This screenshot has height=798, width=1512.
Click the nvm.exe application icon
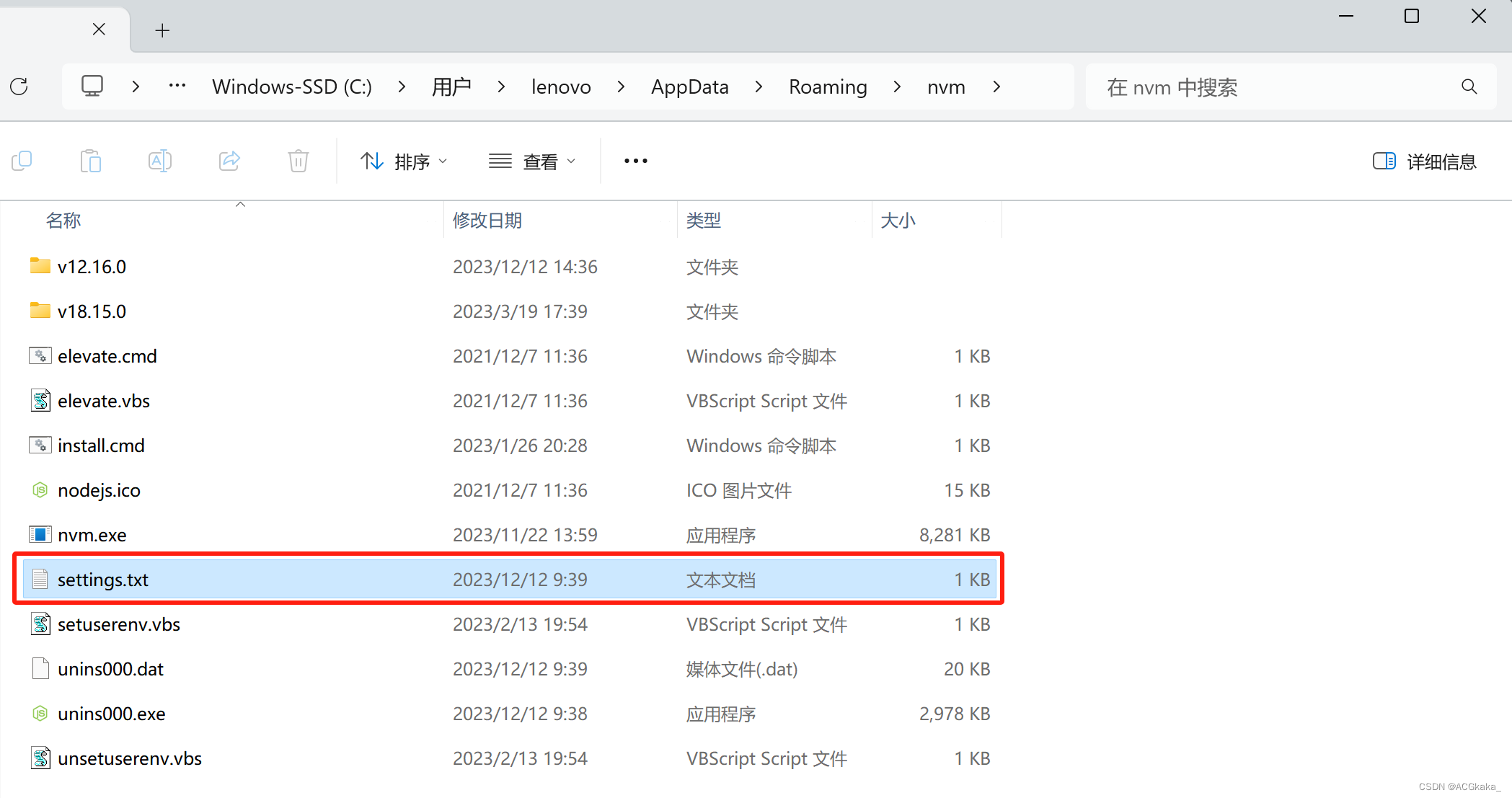point(40,534)
